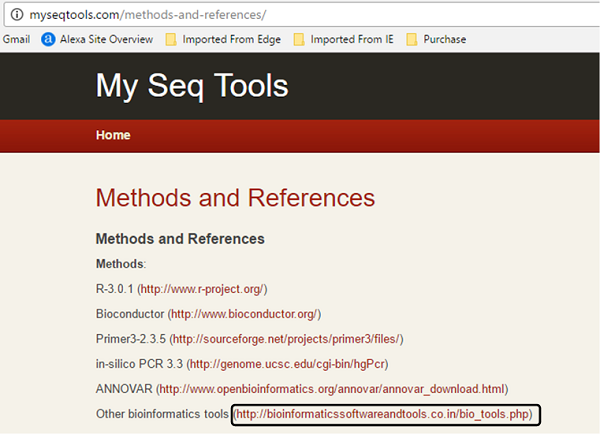
Task: Click the My Seq Tools site title
Action: 192,86
